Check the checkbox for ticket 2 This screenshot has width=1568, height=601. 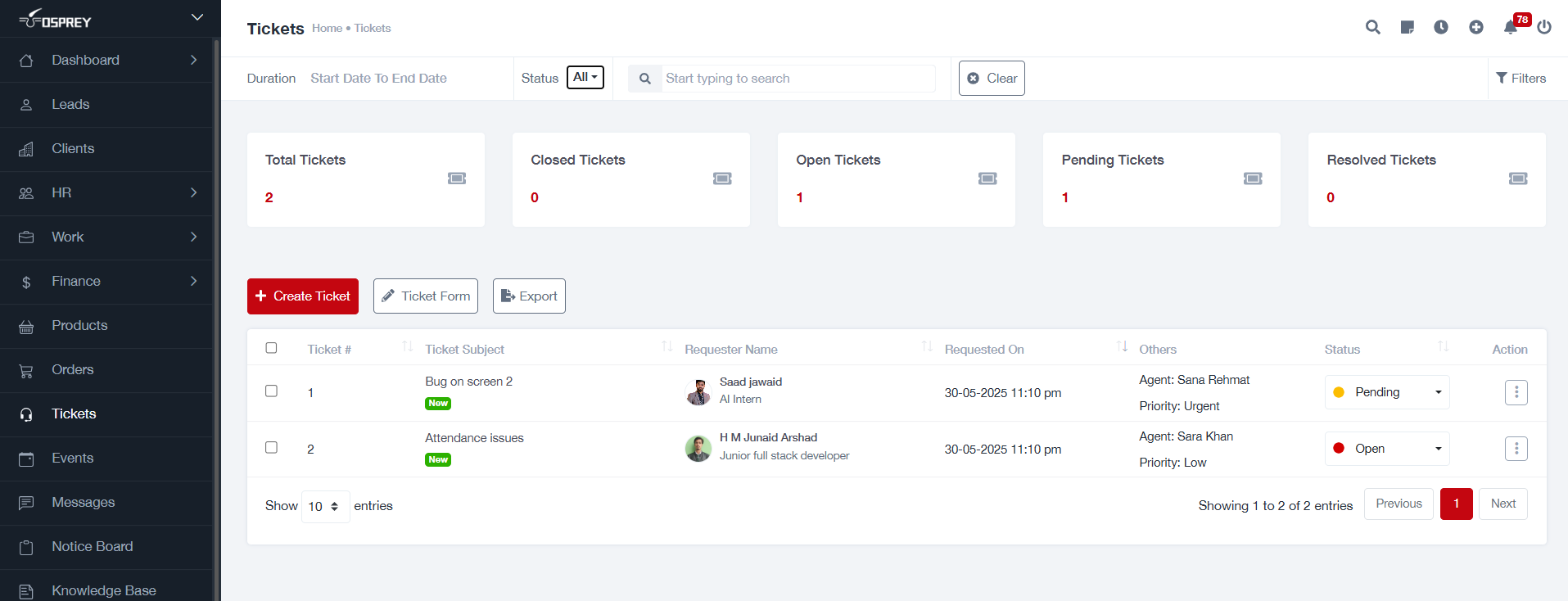click(x=271, y=447)
